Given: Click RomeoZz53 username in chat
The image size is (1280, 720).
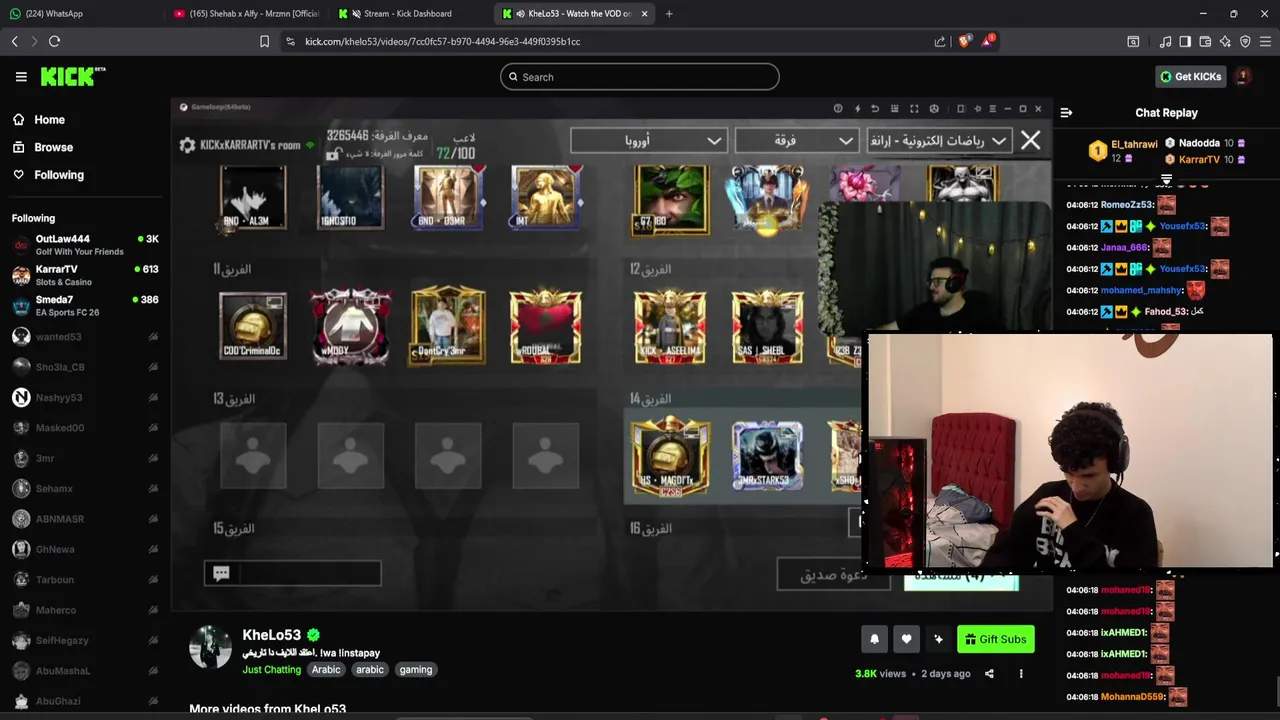Looking at the screenshot, I should pyautogui.click(x=1126, y=205).
